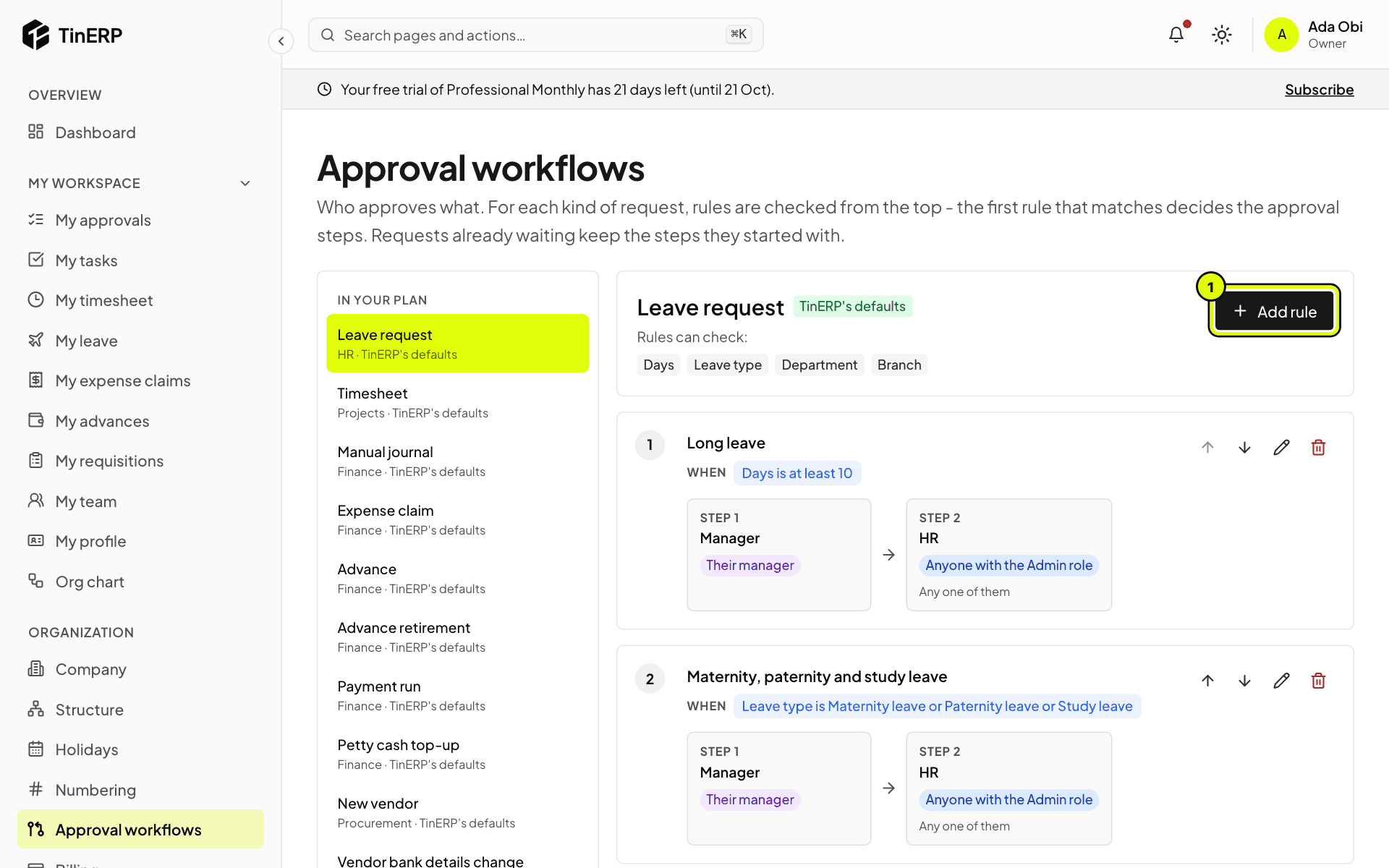Screen dimensions: 1389x868
Task: Move Long leave rule down
Action: click(x=1244, y=447)
